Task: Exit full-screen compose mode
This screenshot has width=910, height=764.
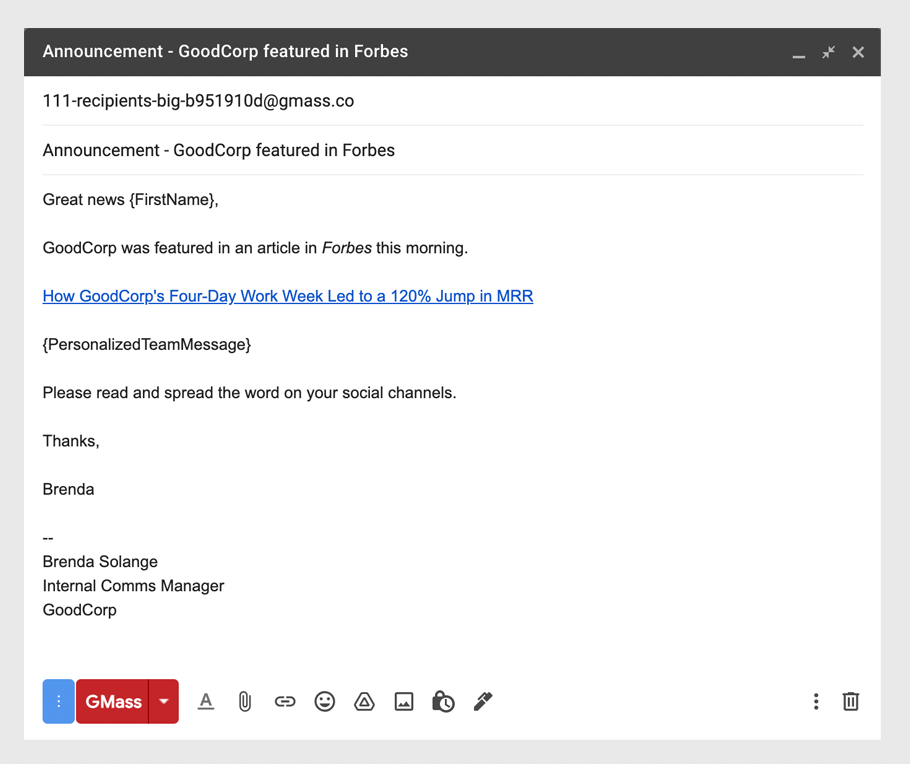Action: (828, 52)
